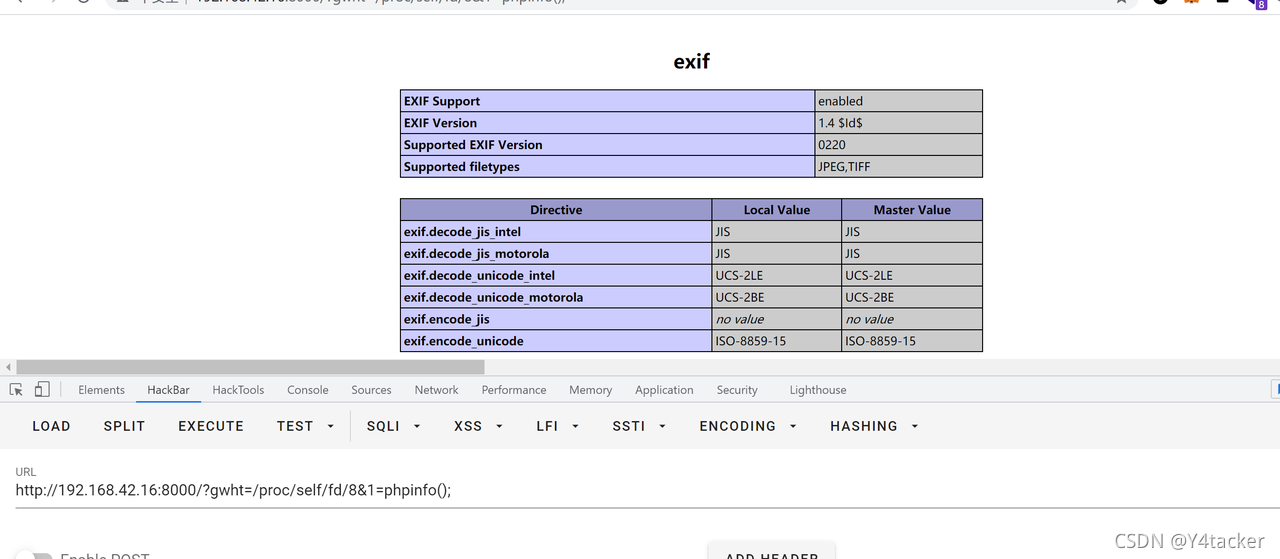Open the Performance tab
Viewport: 1280px width, 559px height.
pyautogui.click(x=514, y=390)
